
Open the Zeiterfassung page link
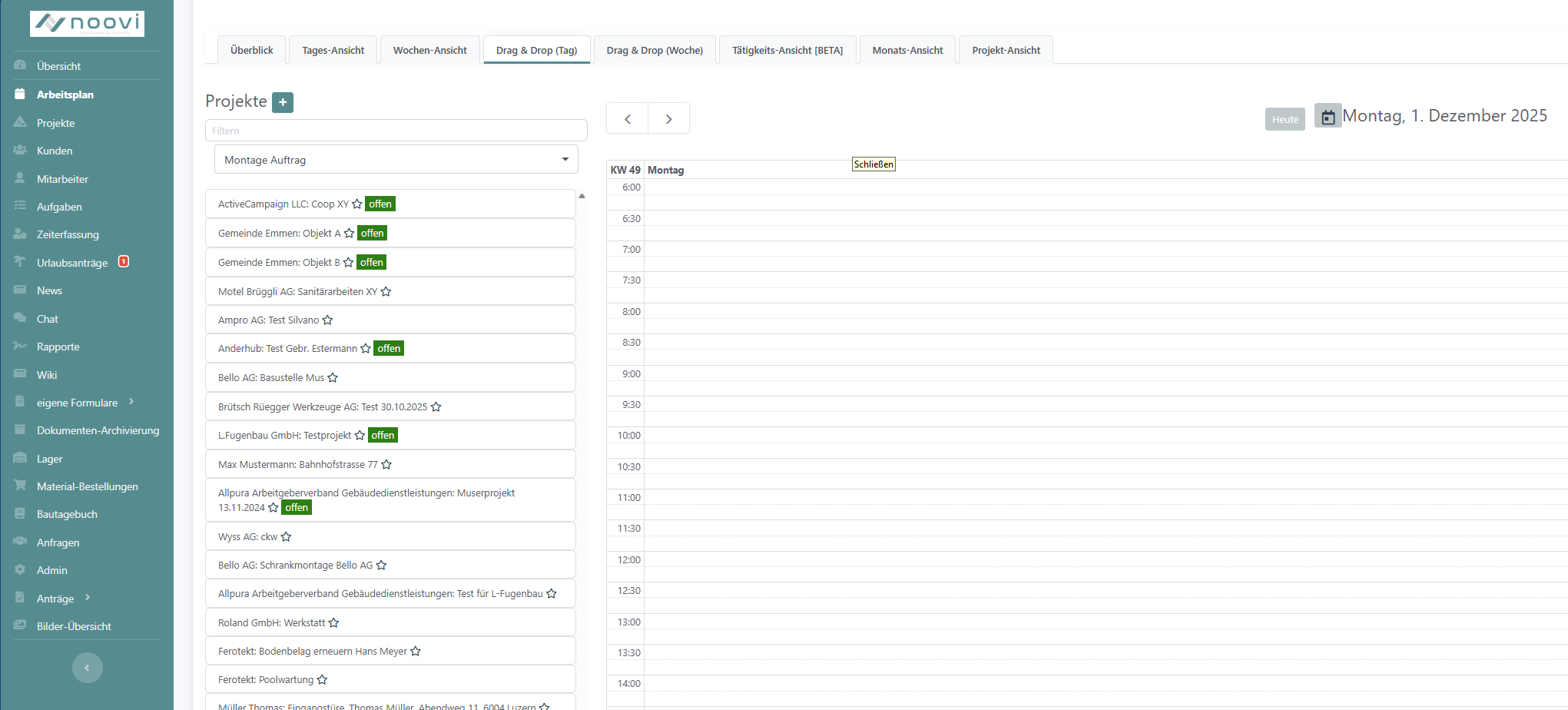pyautogui.click(x=68, y=234)
